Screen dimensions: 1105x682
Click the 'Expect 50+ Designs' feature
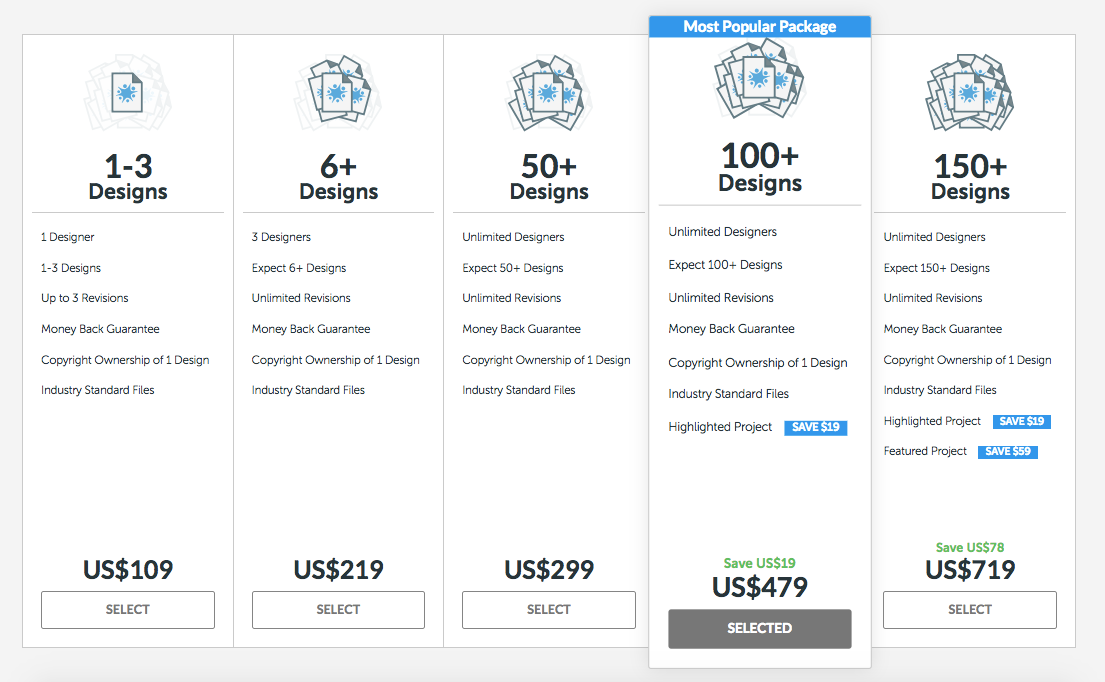click(x=513, y=268)
